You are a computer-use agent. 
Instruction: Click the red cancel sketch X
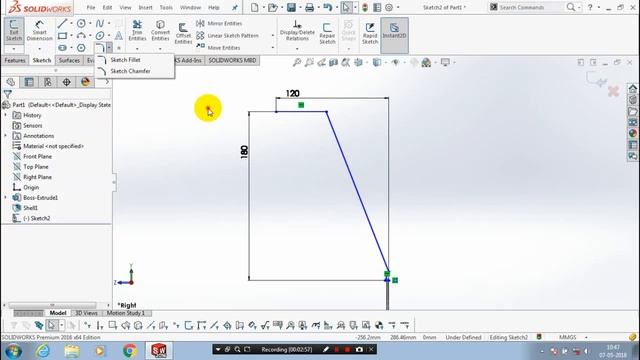(613, 91)
